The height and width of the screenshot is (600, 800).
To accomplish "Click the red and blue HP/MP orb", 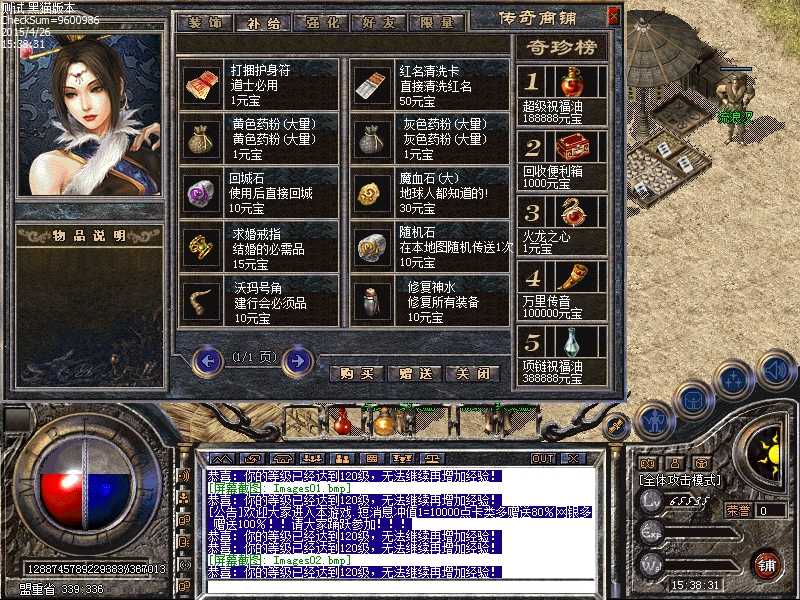I will [85, 484].
